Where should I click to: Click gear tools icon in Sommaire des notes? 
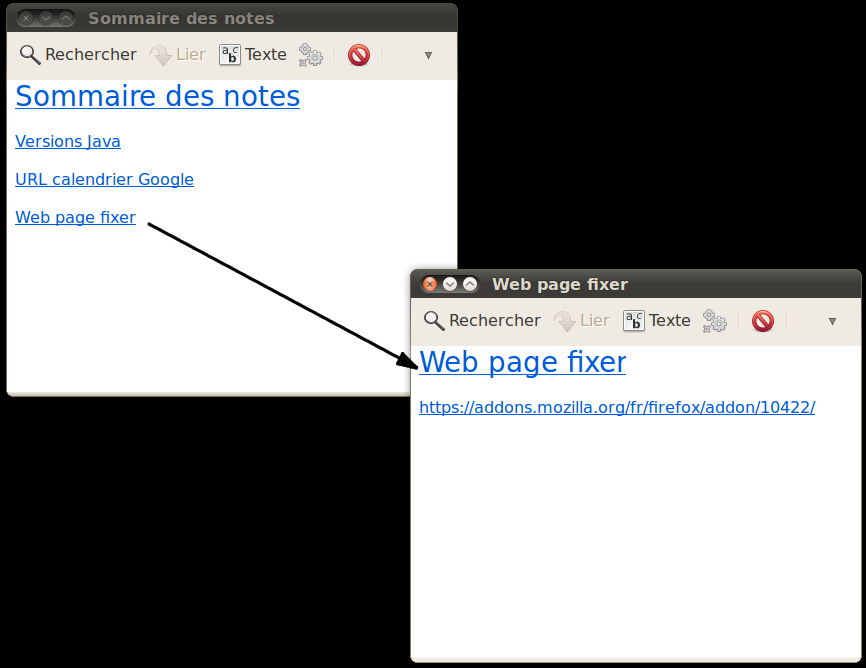[x=311, y=55]
